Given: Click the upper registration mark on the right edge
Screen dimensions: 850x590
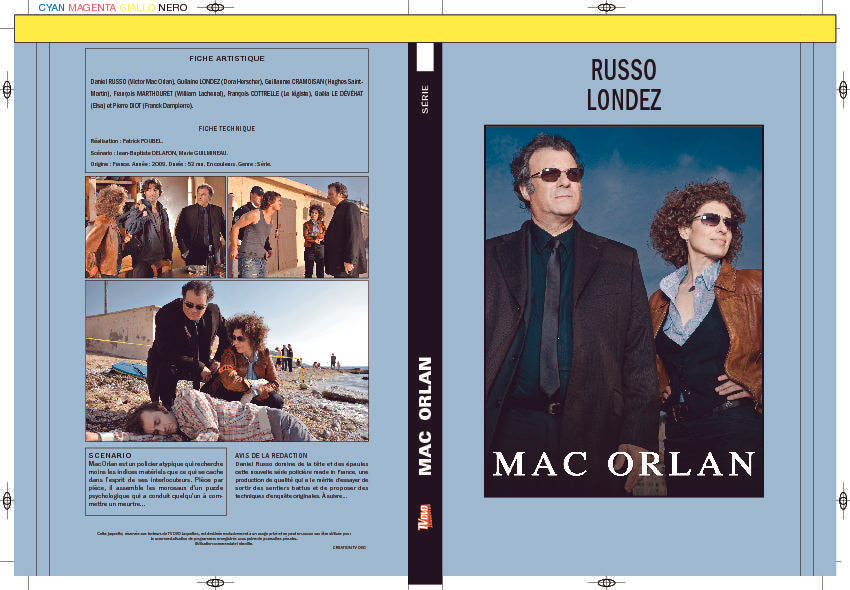Looking at the screenshot, I should pyautogui.click(x=843, y=89).
